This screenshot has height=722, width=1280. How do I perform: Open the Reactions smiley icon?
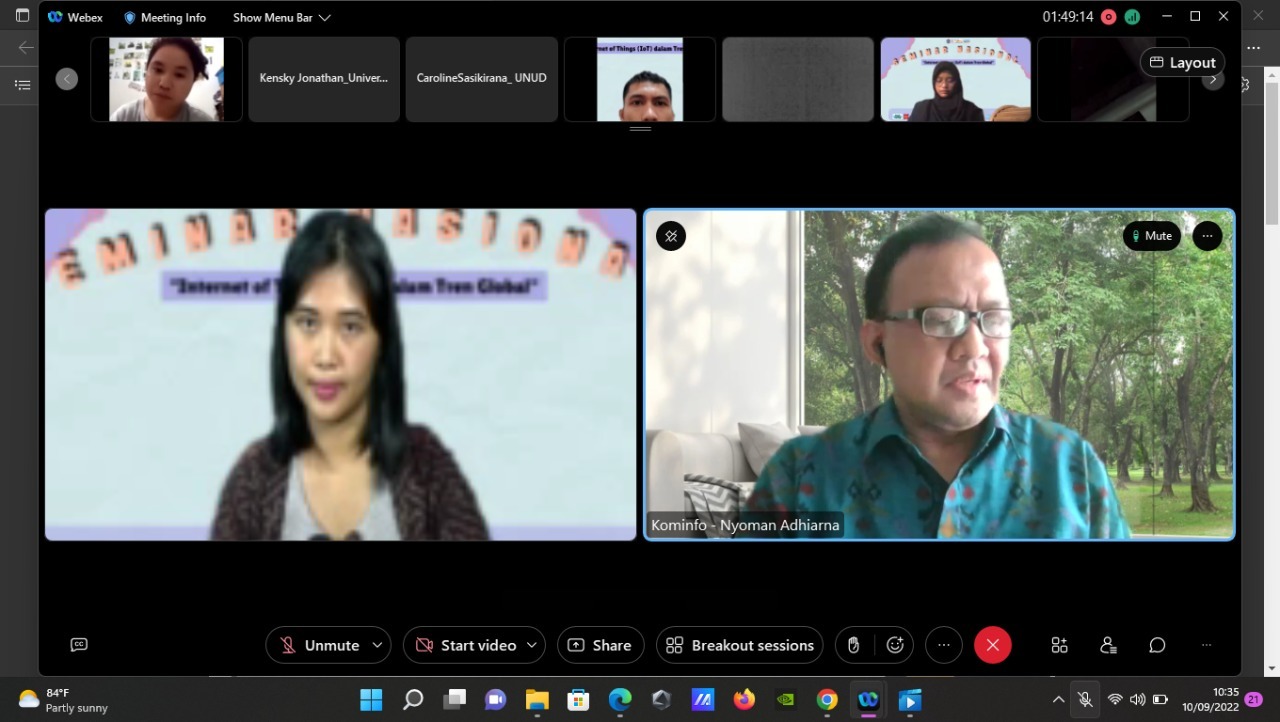(895, 645)
